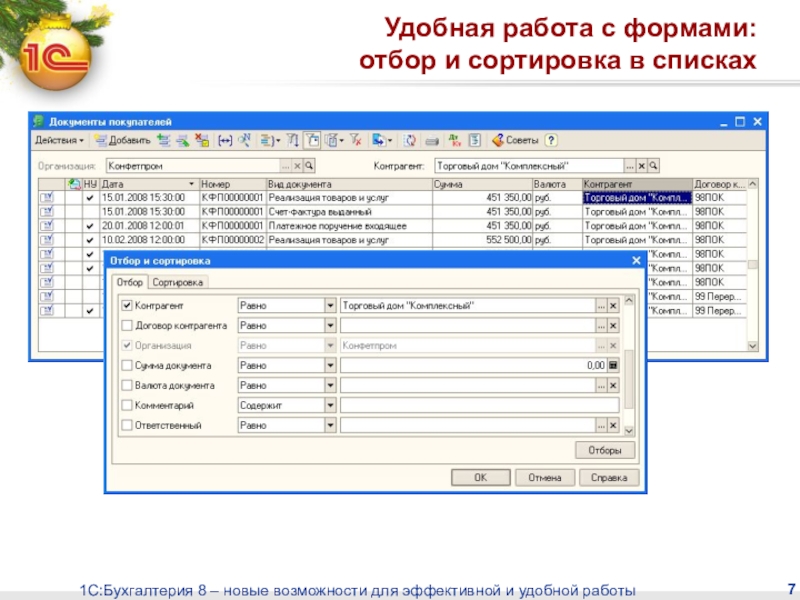Disable filter with funnel red X icon

356,140
